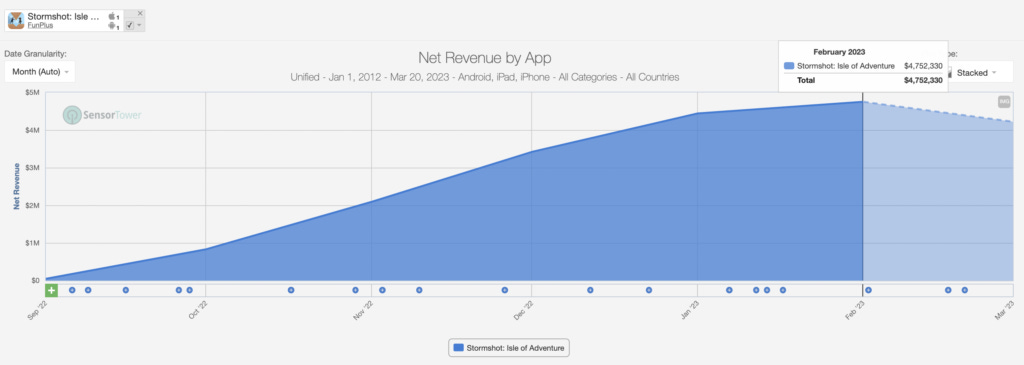Click the green plus add-event button
Screen dimensions: 1024x365
pos(52,290)
